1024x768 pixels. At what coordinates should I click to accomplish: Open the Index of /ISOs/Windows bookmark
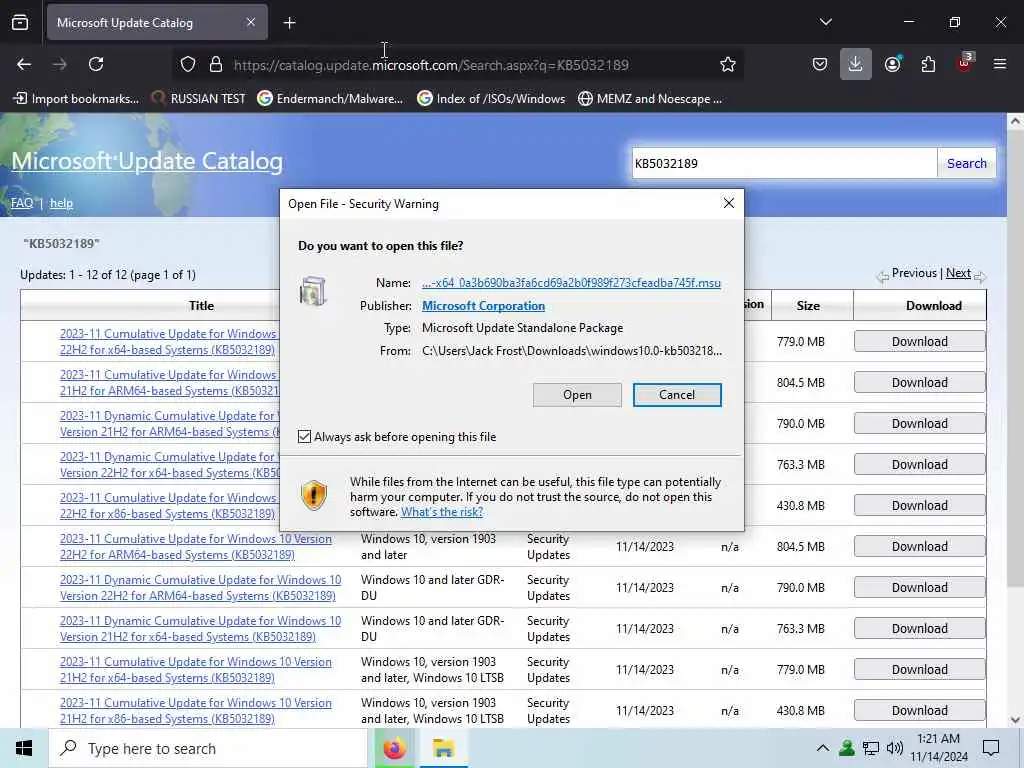tap(491, 99)
